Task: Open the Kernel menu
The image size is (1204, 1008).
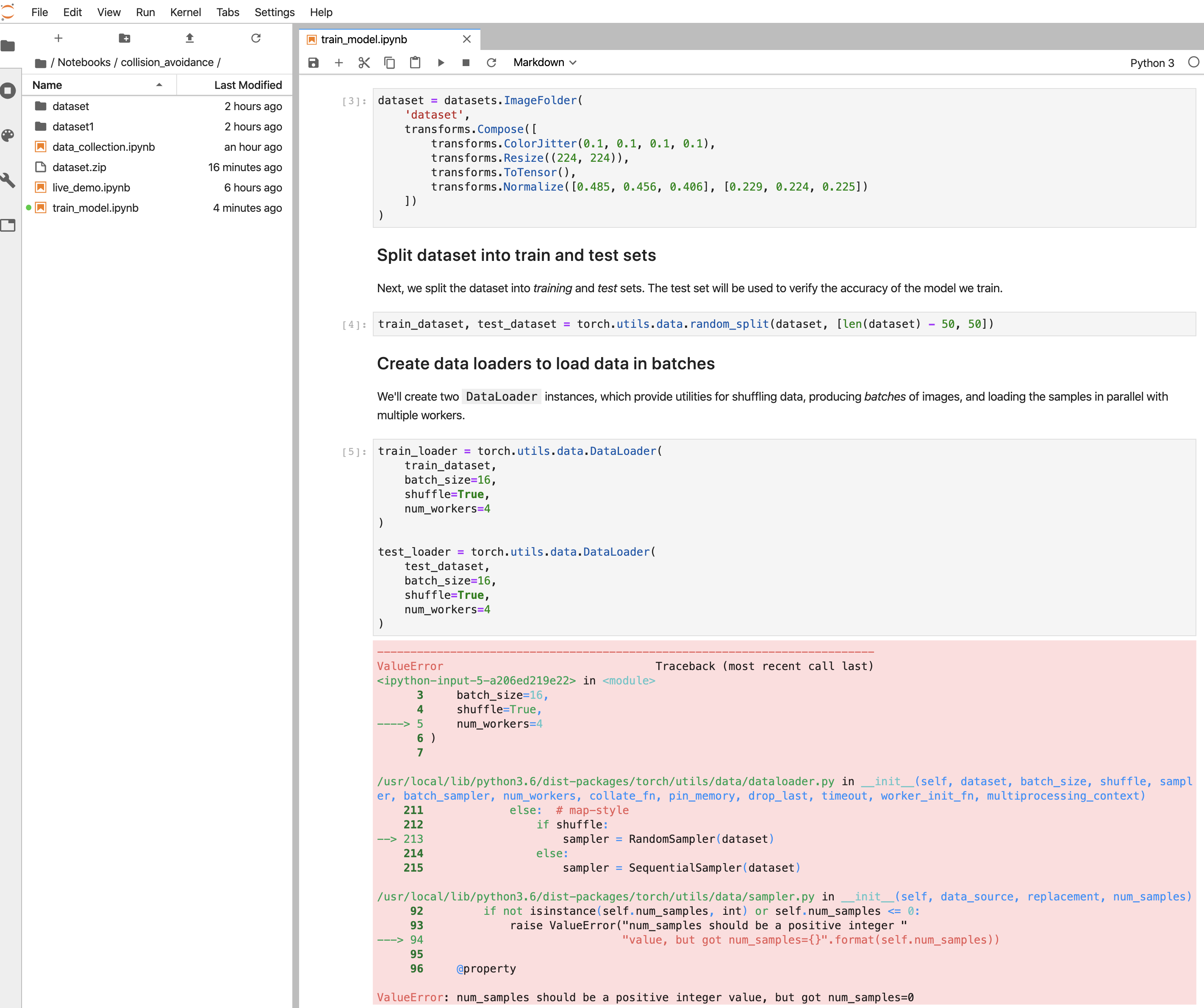Action: pyautogui.click(x=185, y=12)
